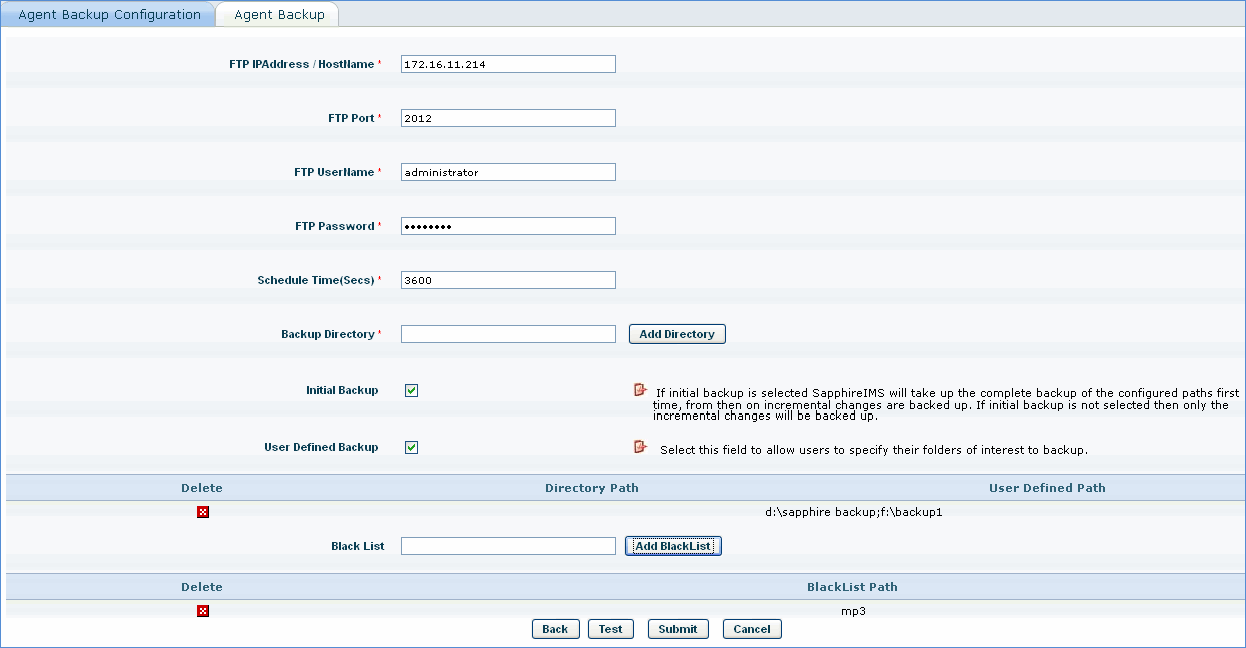Viewport: 1246px width, 648px height.
Task: Delete the mp3 blacklist entry
Action: [203, 611]
